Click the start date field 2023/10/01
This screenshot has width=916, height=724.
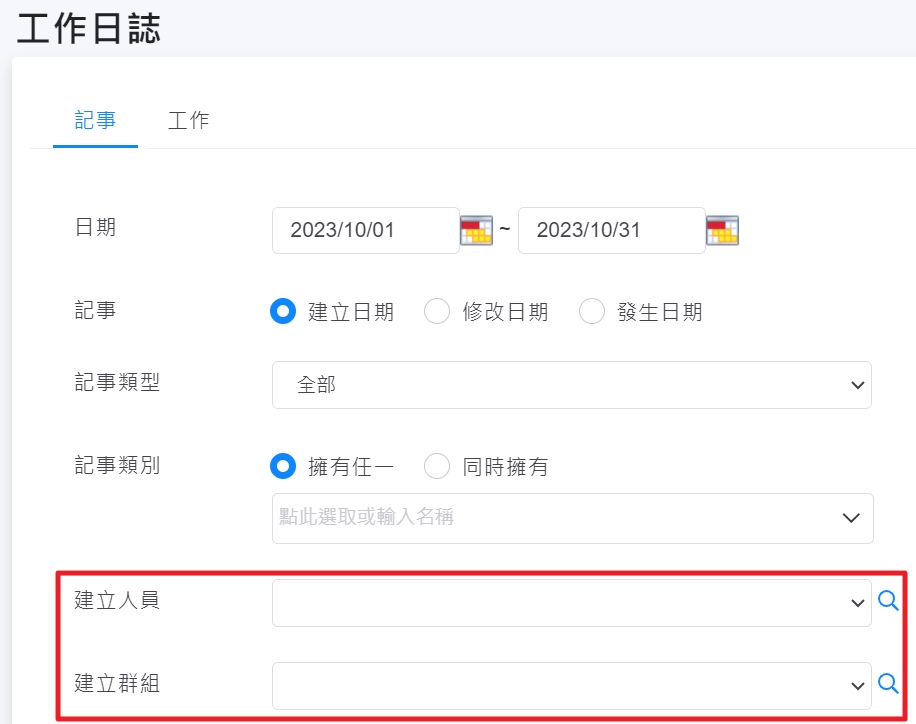pos(365,230)
